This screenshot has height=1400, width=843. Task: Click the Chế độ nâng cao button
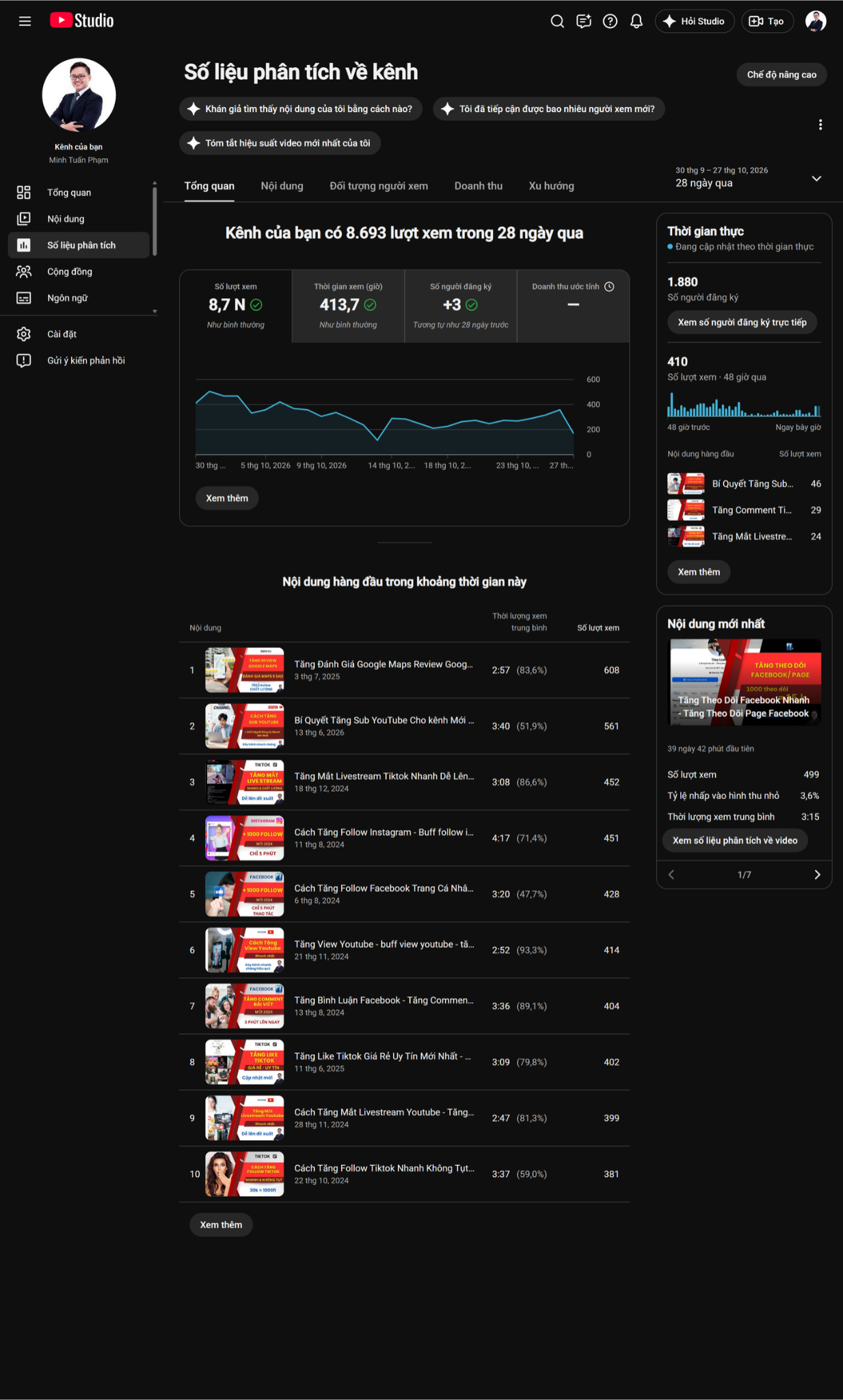[781, 75]
